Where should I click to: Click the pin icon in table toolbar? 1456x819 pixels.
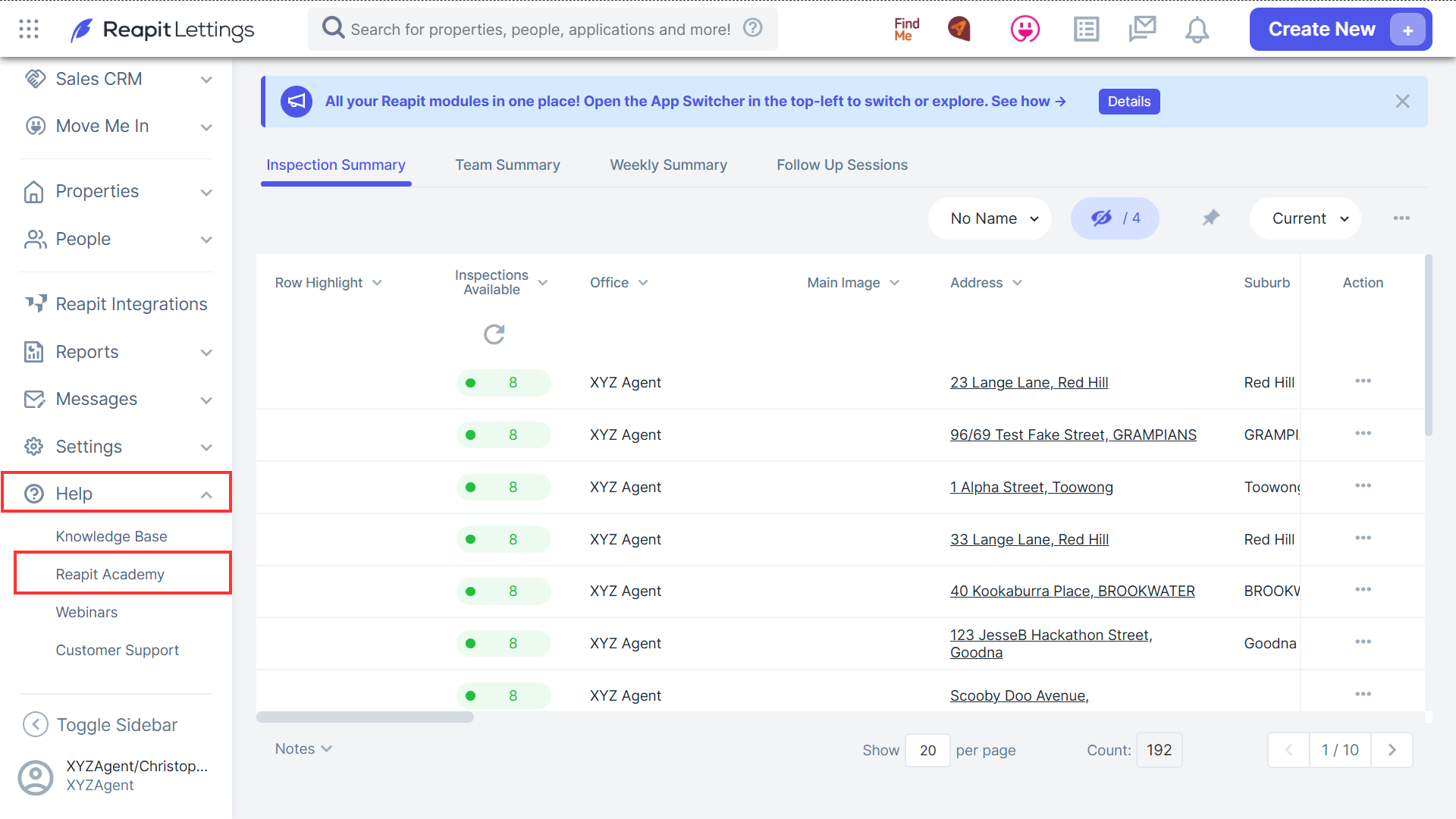click(1211, 218)
